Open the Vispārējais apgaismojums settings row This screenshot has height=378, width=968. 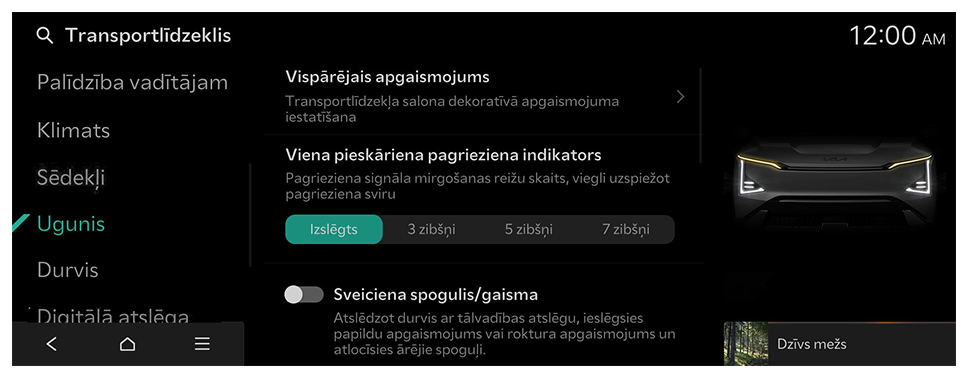pos(483,97)
